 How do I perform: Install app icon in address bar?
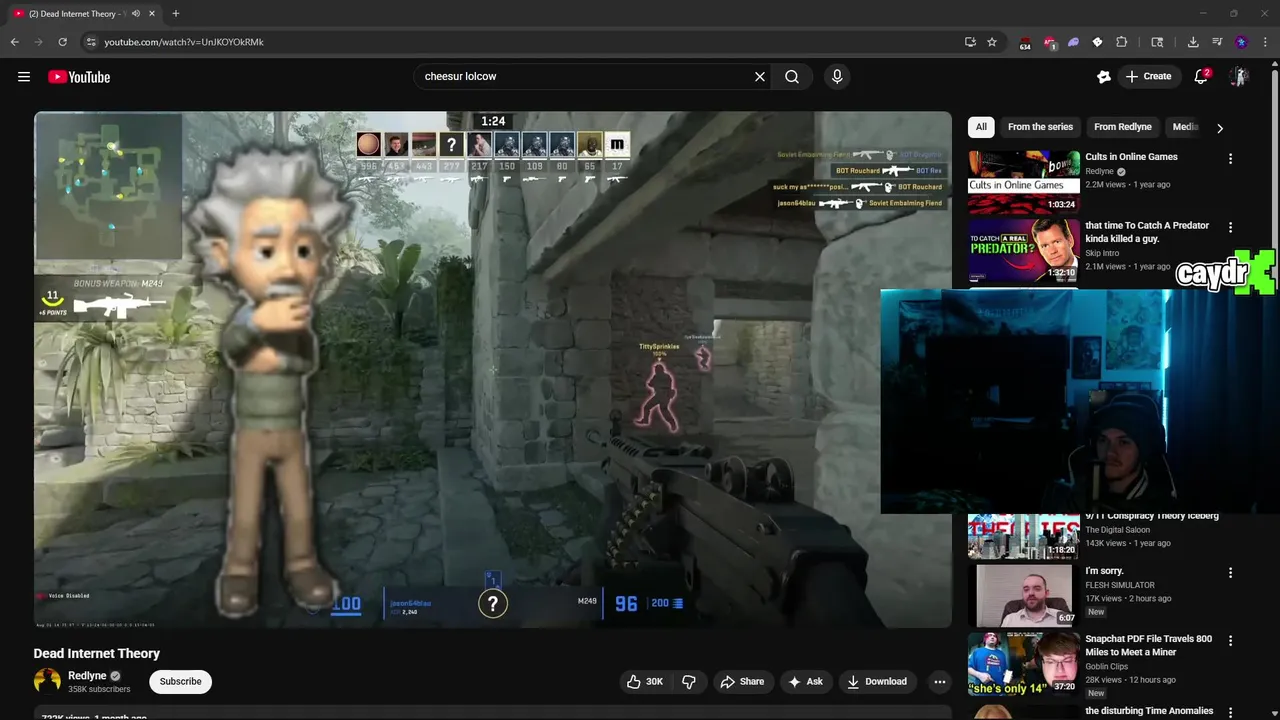[970, 42]
